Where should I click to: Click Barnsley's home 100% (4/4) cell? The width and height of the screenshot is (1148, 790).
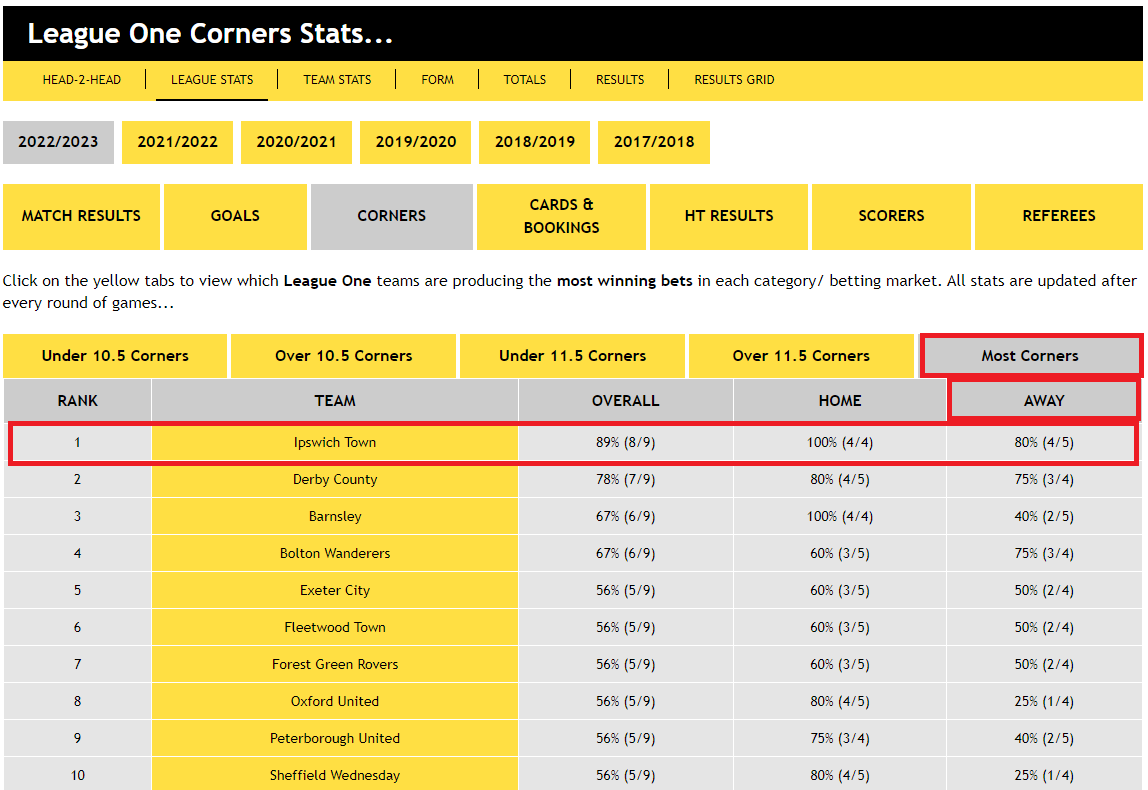click(840, 517)
